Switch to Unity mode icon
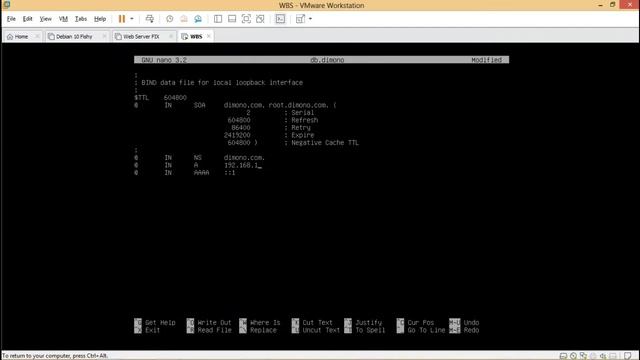The width and height of the screenshot is (640, 360). [260, 19]
